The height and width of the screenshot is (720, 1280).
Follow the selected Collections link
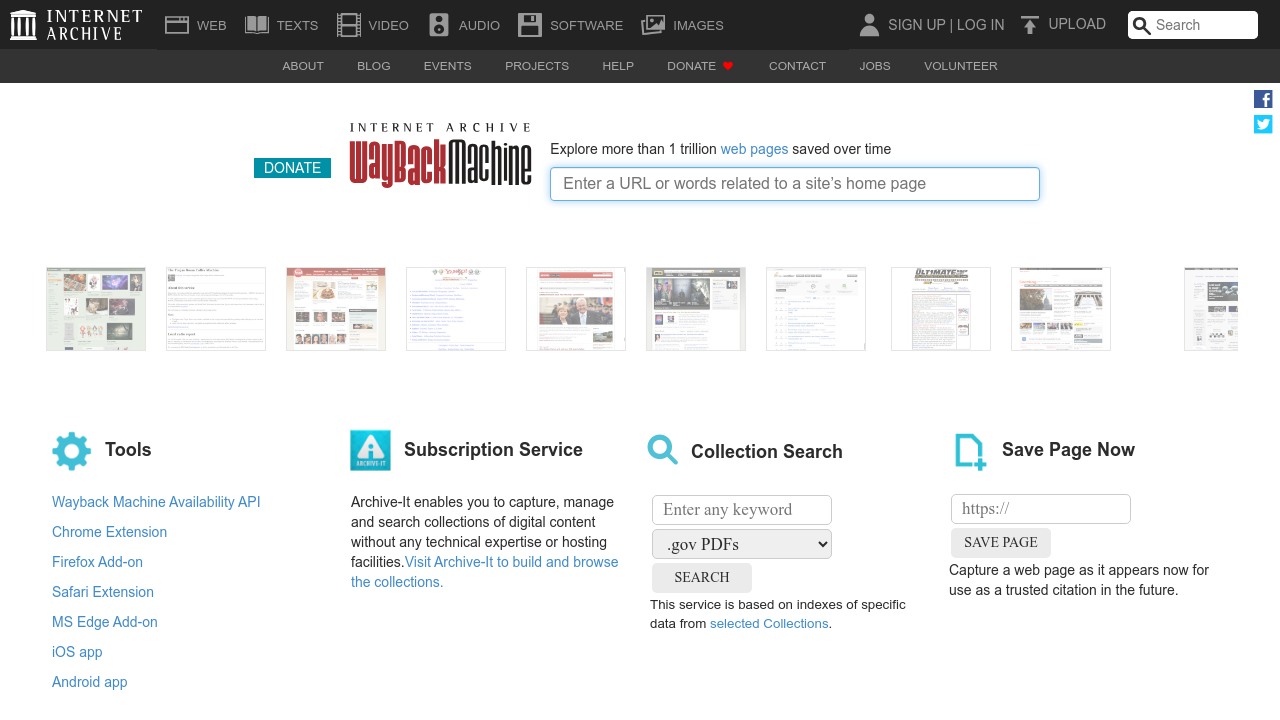tap(769, 622)
